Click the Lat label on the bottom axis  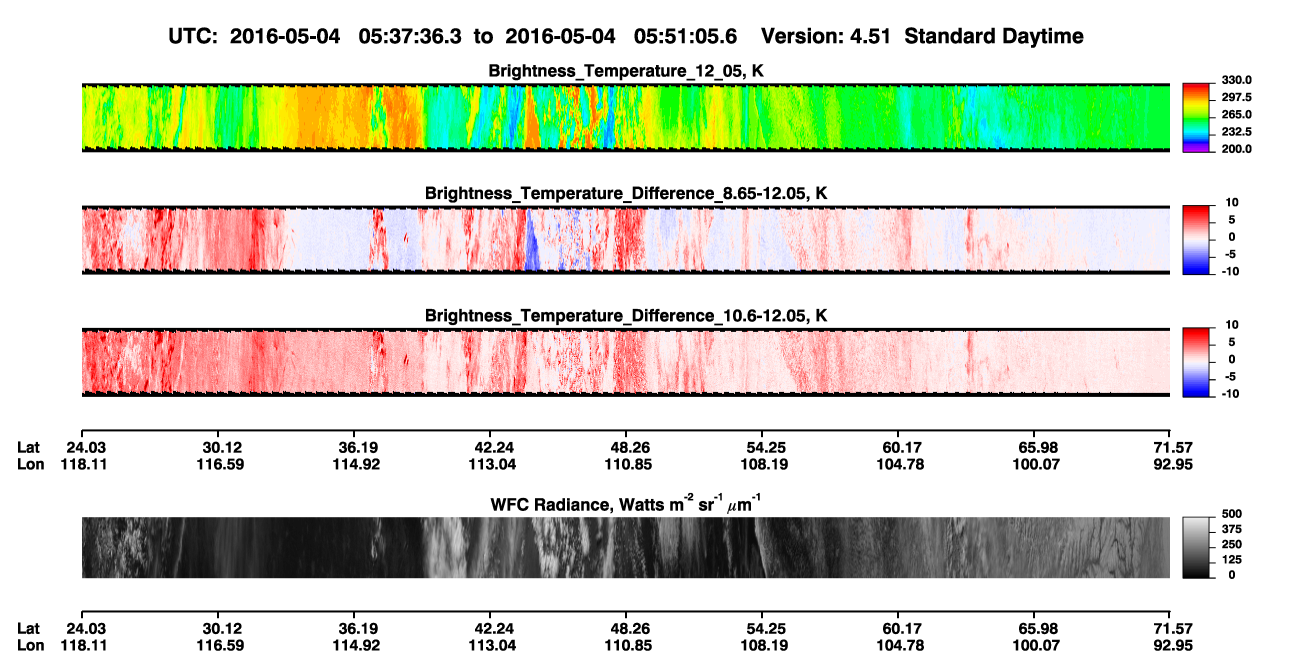click(29, 628)
